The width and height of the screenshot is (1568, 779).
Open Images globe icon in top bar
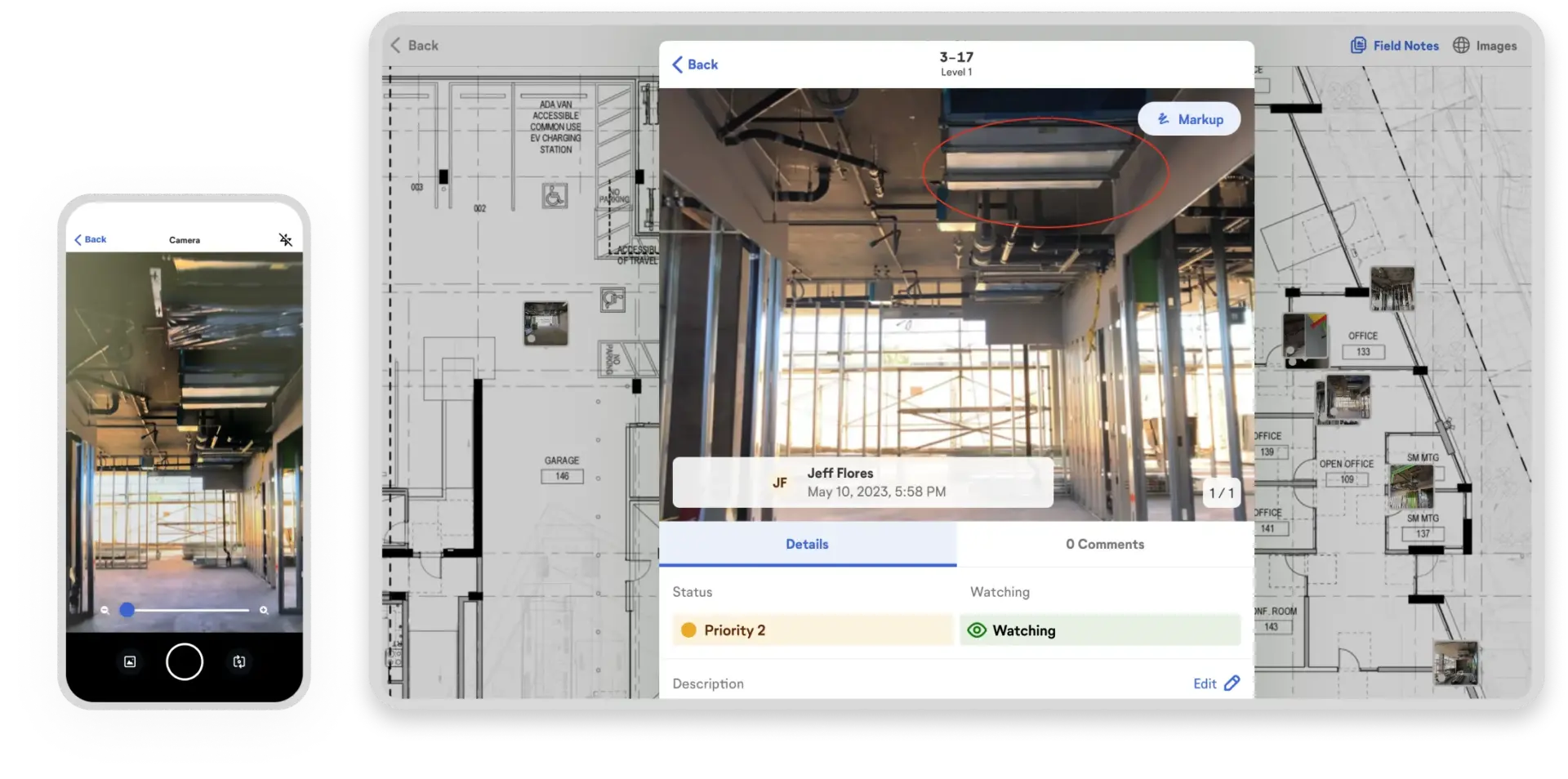1461,46
